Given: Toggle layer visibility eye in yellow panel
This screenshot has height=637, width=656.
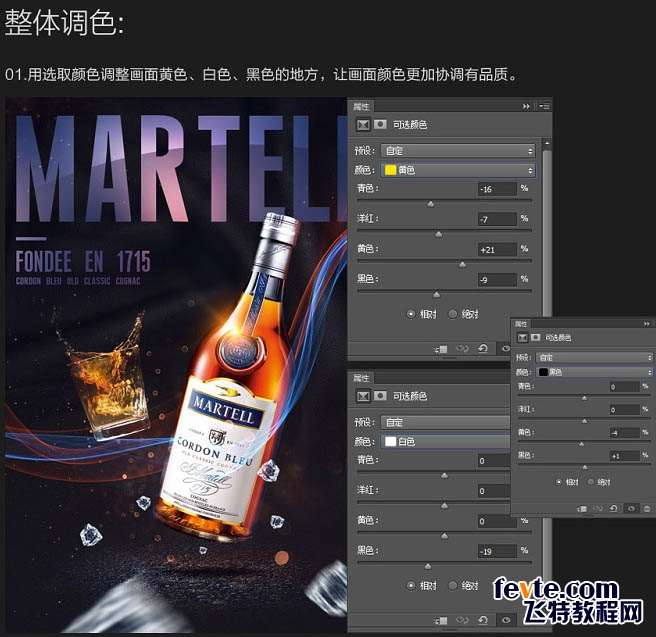Looking at the screenshot, I should pyautogui.click(x=506, y=348).
